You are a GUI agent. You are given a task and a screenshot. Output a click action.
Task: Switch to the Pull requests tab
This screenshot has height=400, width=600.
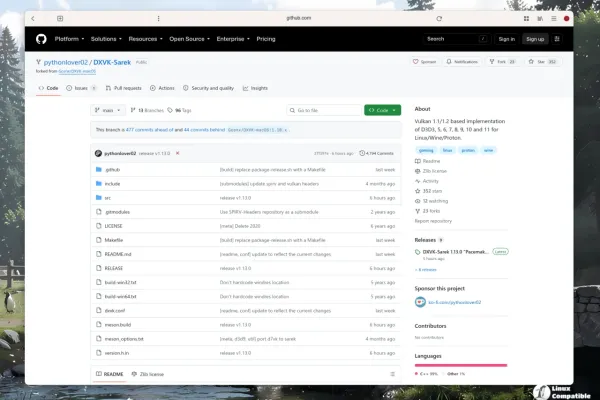123,88
